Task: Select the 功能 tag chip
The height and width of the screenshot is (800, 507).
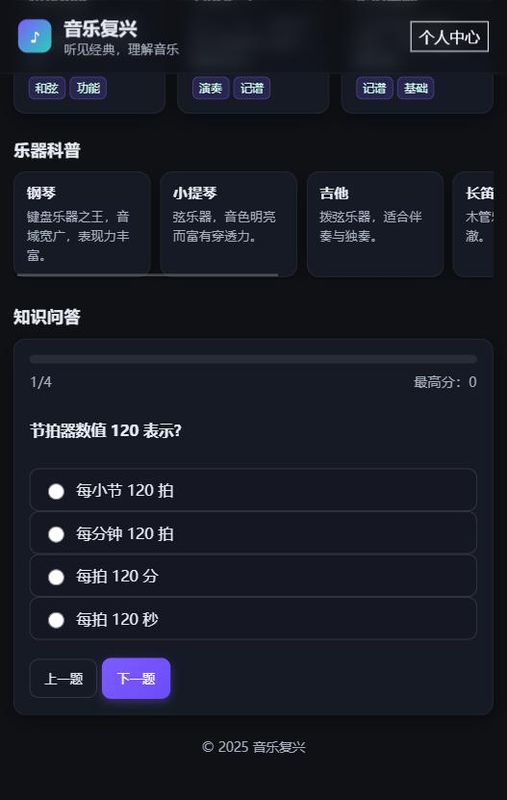Action: click(88, 88)
